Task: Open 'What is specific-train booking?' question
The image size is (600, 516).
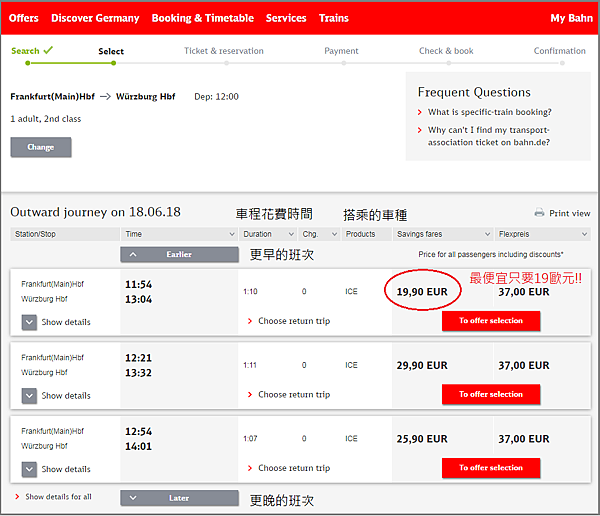Action: point(489,112)
